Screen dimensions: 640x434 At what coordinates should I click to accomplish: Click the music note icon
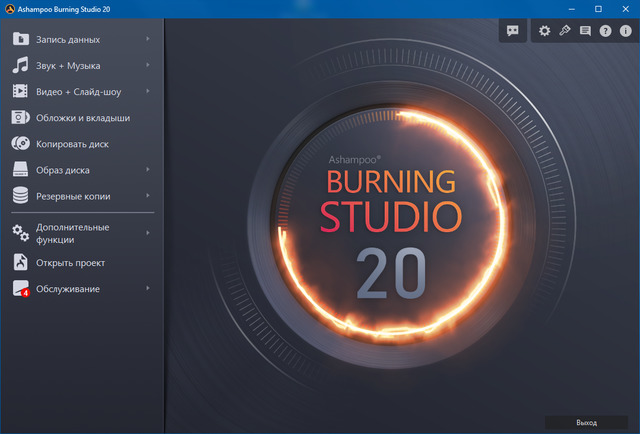pos(21,66)
